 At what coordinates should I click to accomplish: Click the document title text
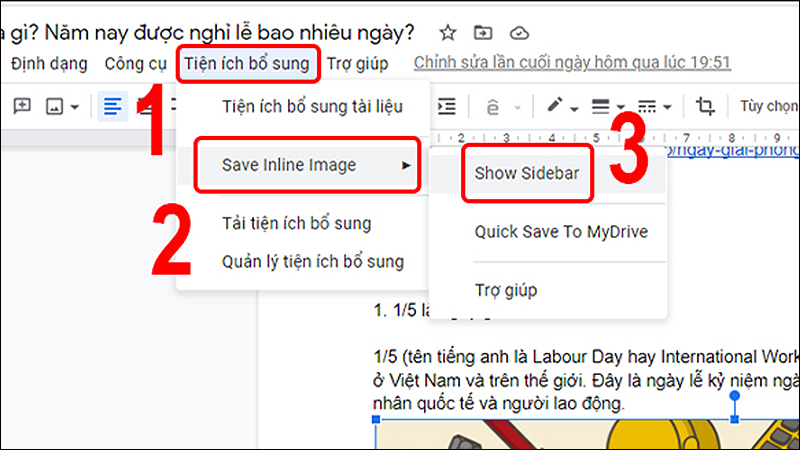tap(208, 33)
